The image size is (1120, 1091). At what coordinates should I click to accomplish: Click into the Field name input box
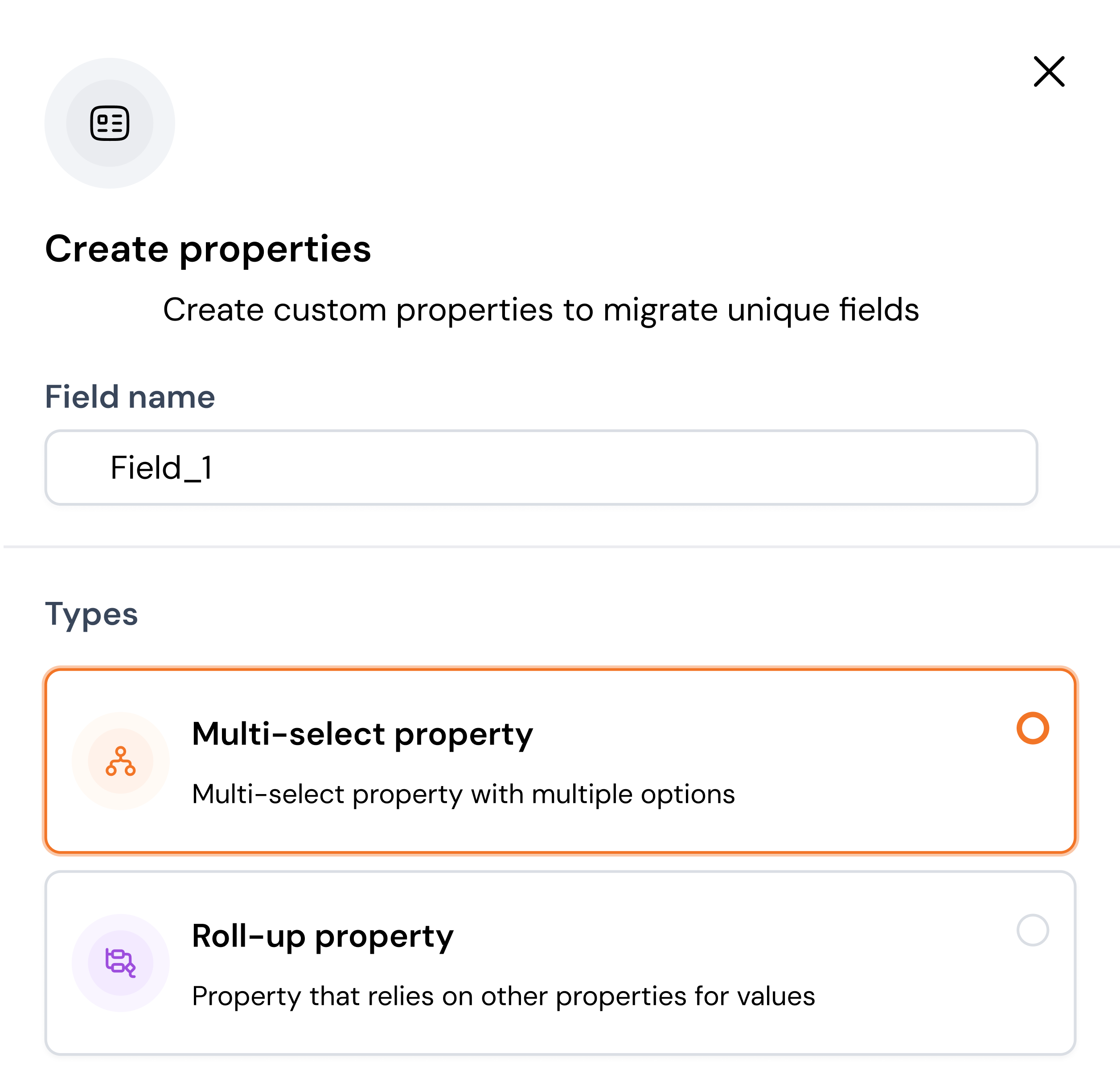click(x=541, y=468)
